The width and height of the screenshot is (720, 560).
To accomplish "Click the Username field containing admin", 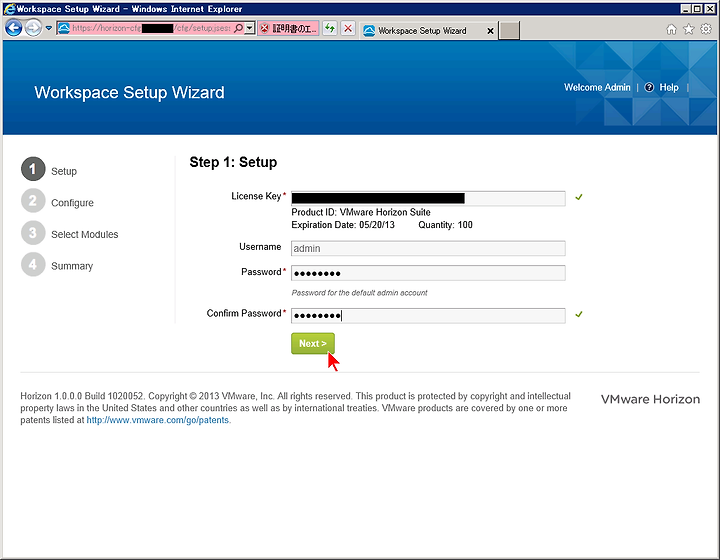I will click(428, 248).
